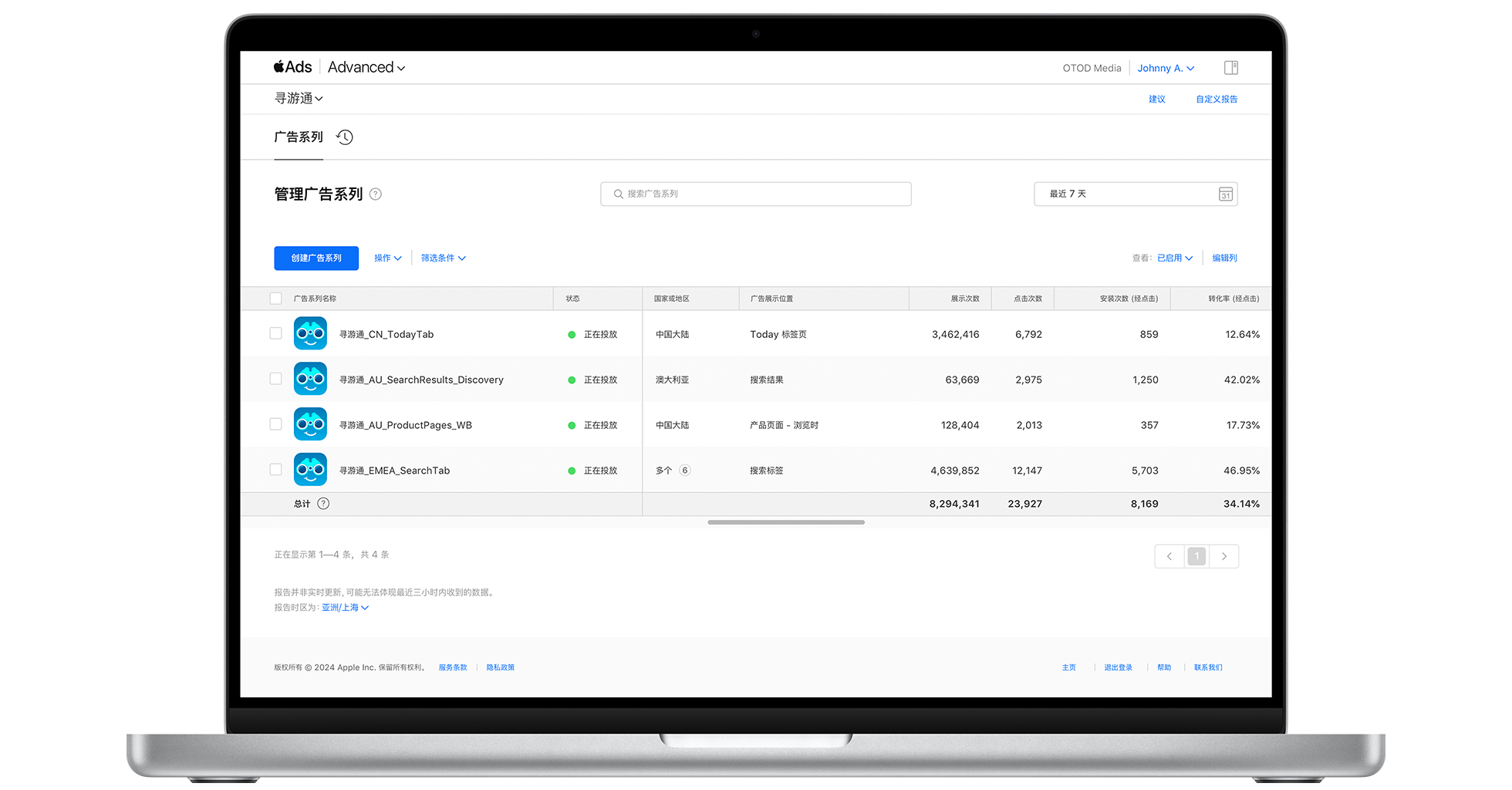1512x790 pixels.
Task: Toggle the side panel icon beside Johnny A.
Action: tap(1231, 68)
